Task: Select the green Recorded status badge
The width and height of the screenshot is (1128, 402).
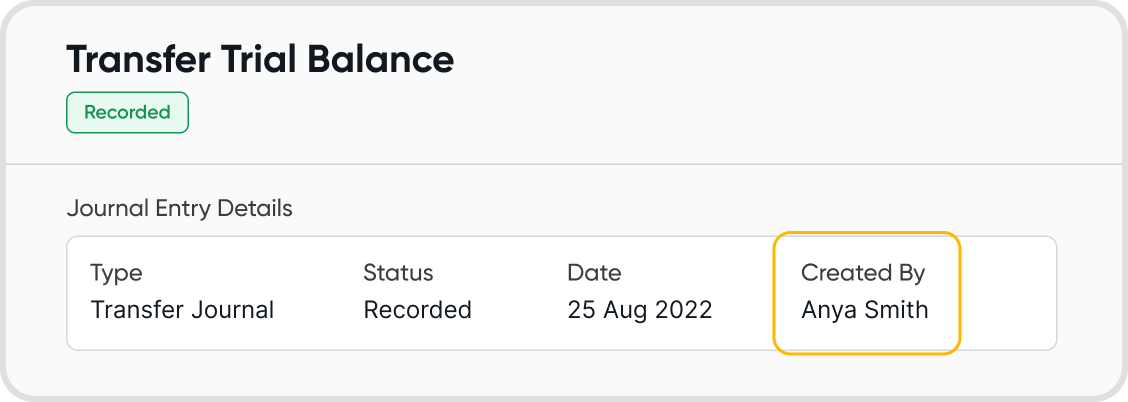Action: 127,113
